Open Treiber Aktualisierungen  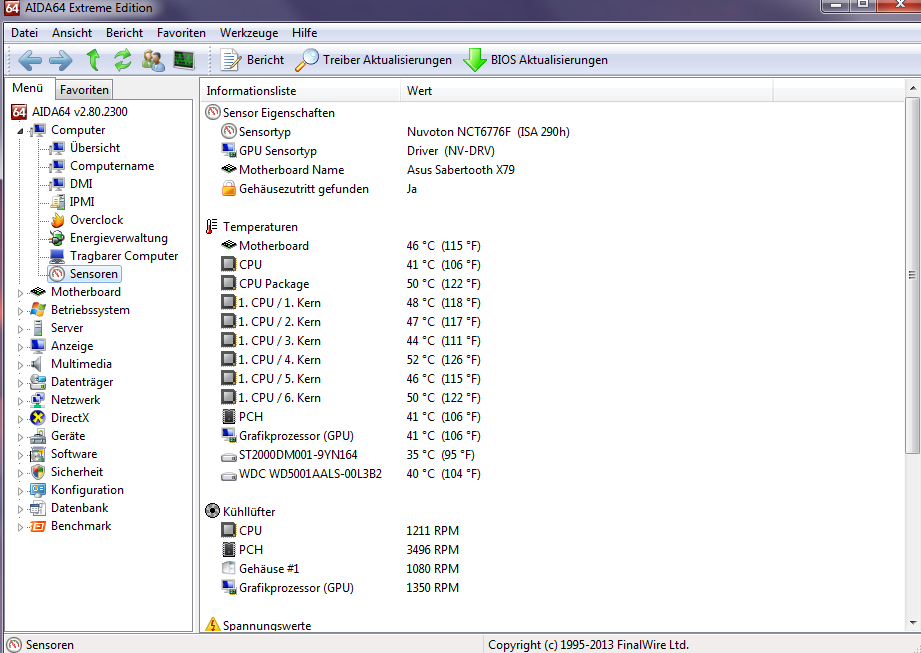pos(374,60)
